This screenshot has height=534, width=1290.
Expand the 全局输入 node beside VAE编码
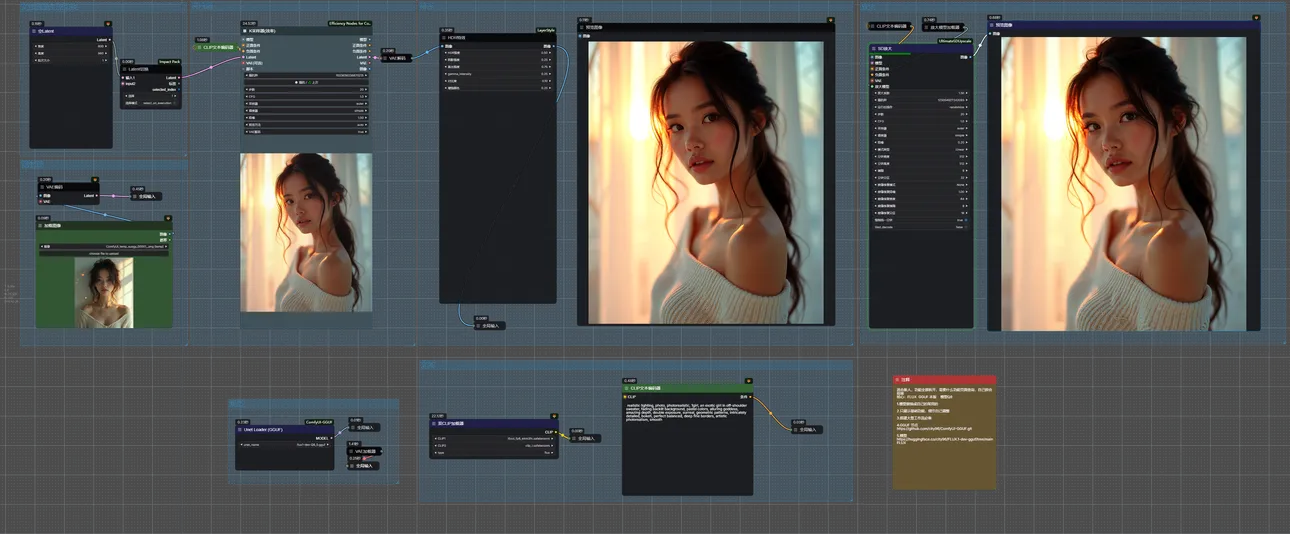135,196
